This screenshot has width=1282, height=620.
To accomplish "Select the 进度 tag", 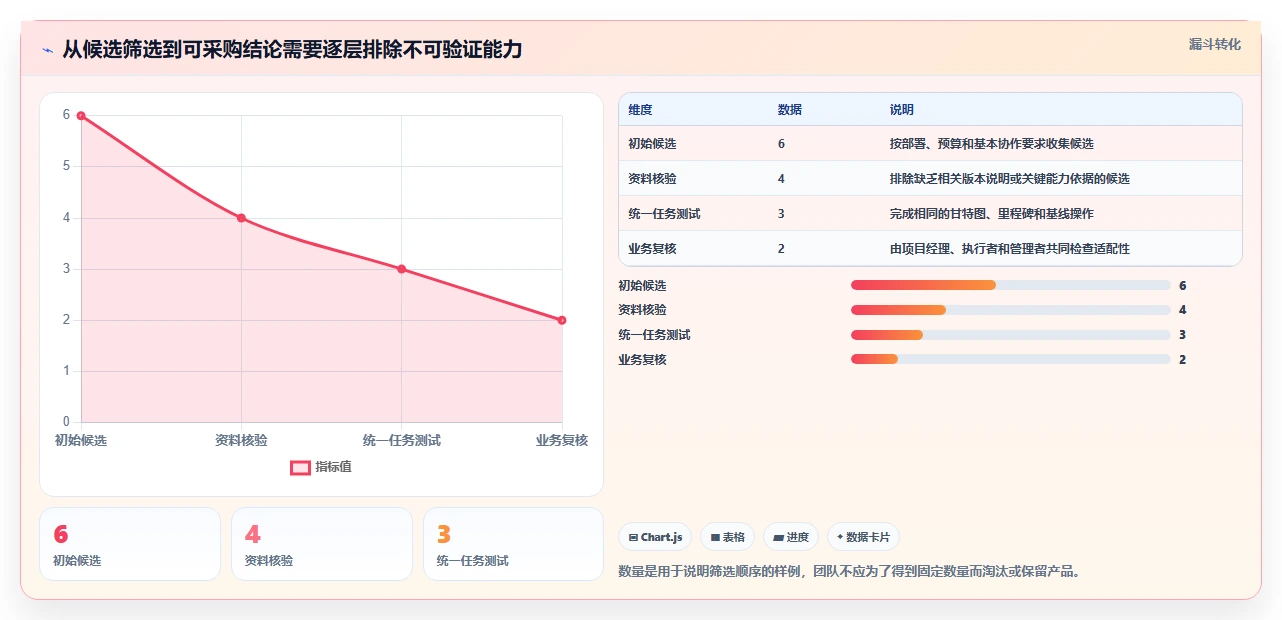I will click(791, 537).
